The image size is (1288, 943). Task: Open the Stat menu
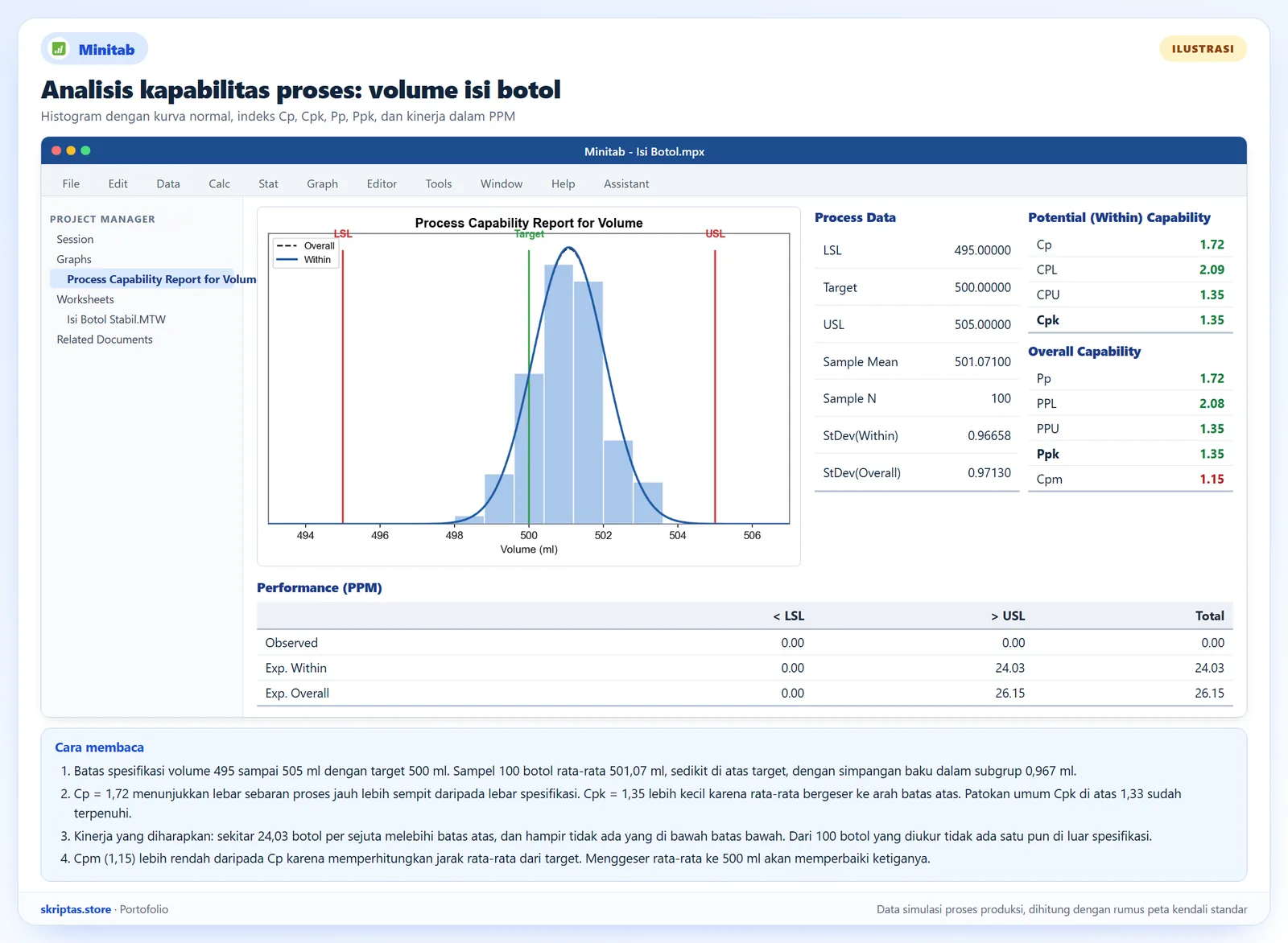click(268, 183)
